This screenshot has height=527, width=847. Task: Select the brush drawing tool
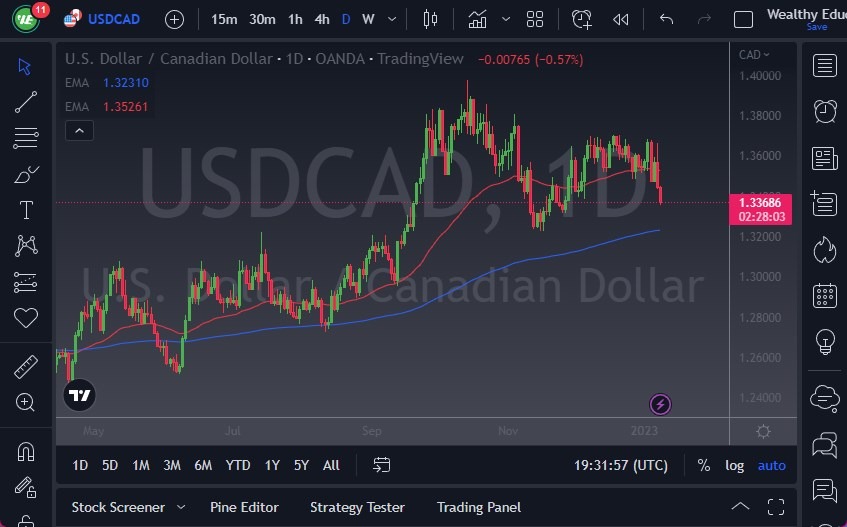click(25, 174)
